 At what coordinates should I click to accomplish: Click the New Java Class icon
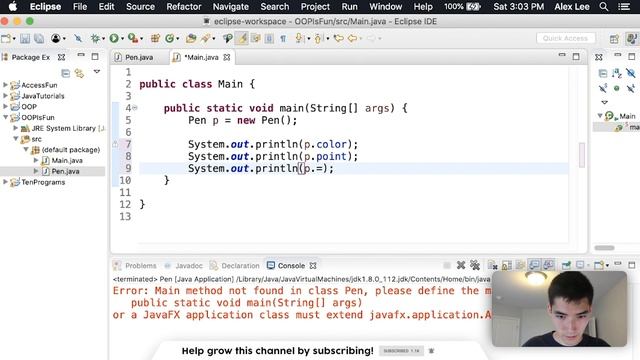pos(169,38)
